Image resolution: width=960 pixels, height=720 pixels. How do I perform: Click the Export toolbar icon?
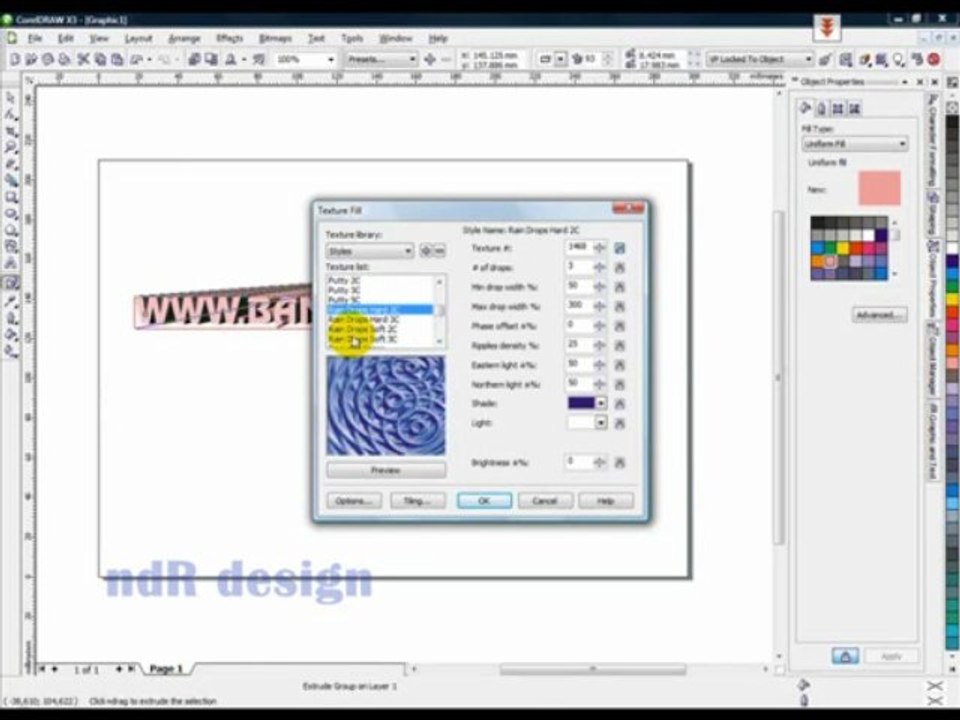coord(211,59)
